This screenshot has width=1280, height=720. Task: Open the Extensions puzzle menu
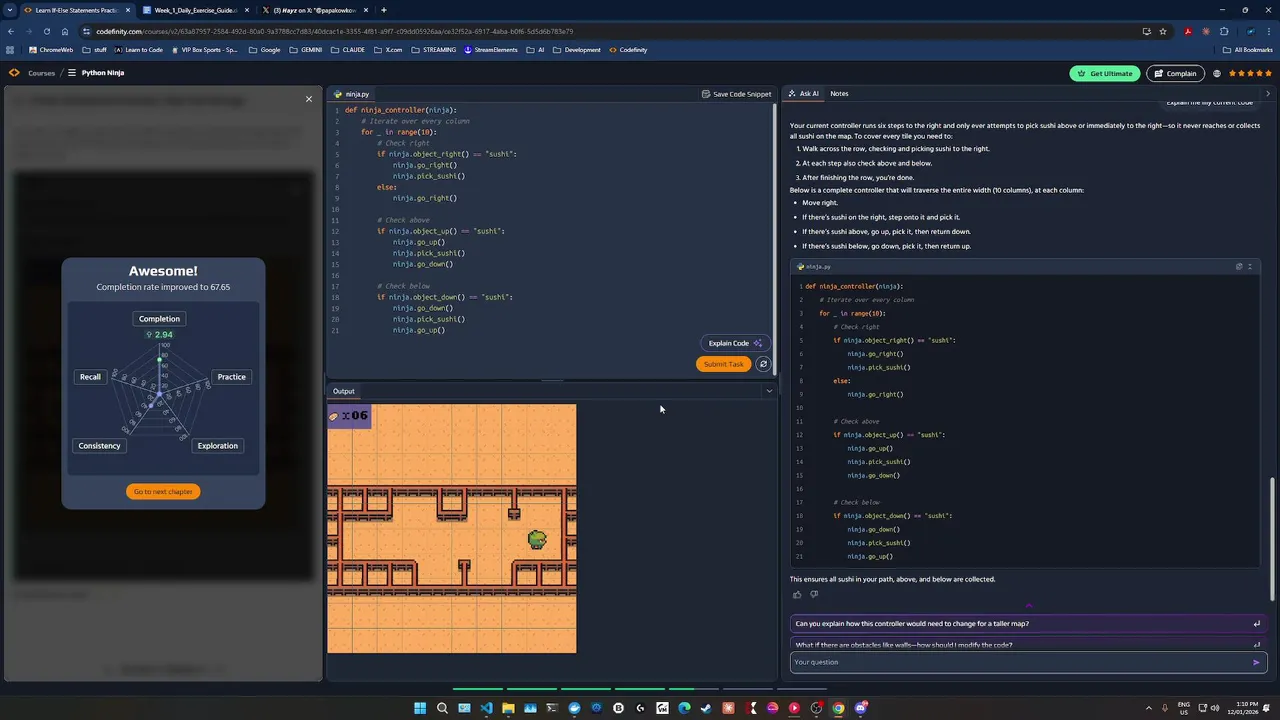1224,31
